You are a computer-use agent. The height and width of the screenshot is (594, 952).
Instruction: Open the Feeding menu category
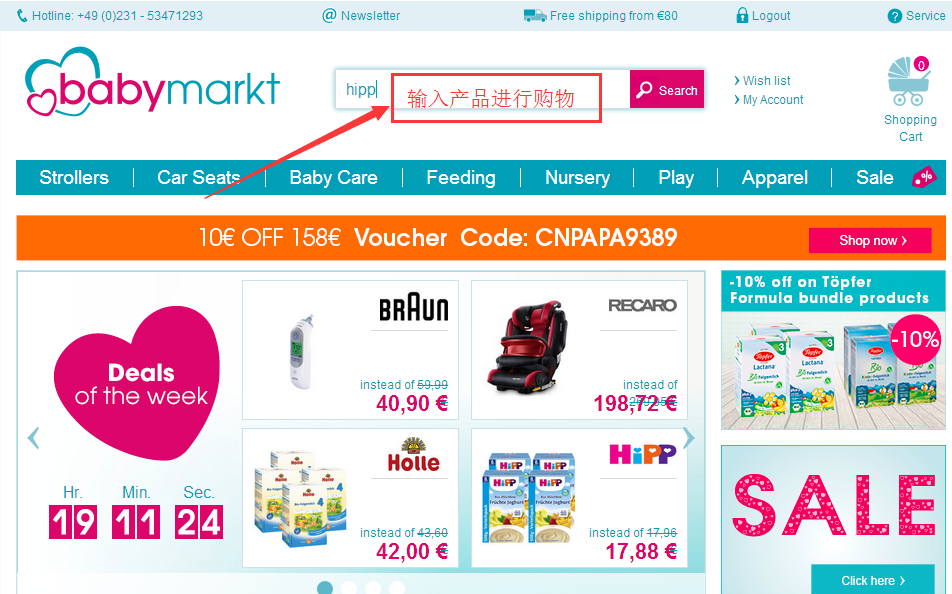coord(461,177)
